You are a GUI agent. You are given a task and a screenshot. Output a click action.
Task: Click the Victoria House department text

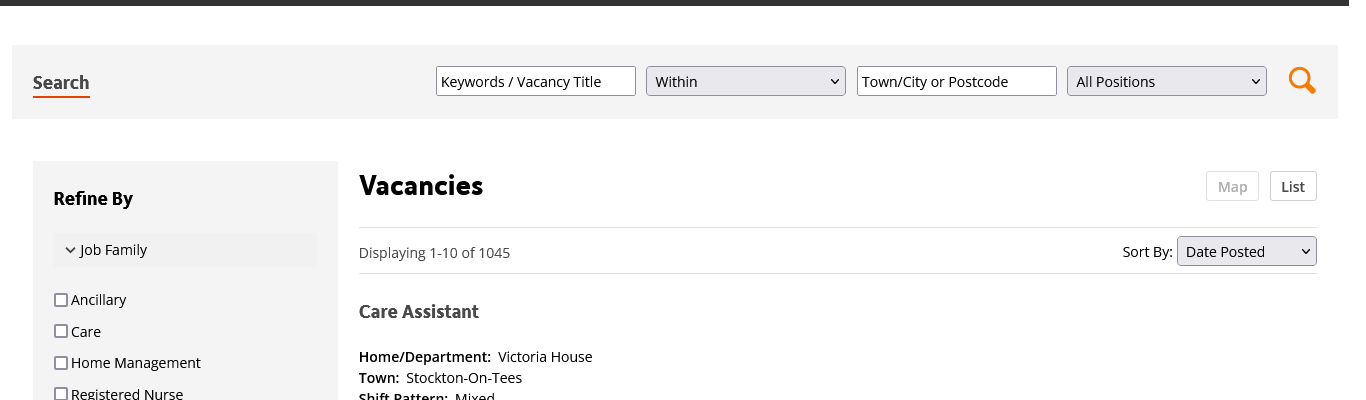click(x=545, y=357)
